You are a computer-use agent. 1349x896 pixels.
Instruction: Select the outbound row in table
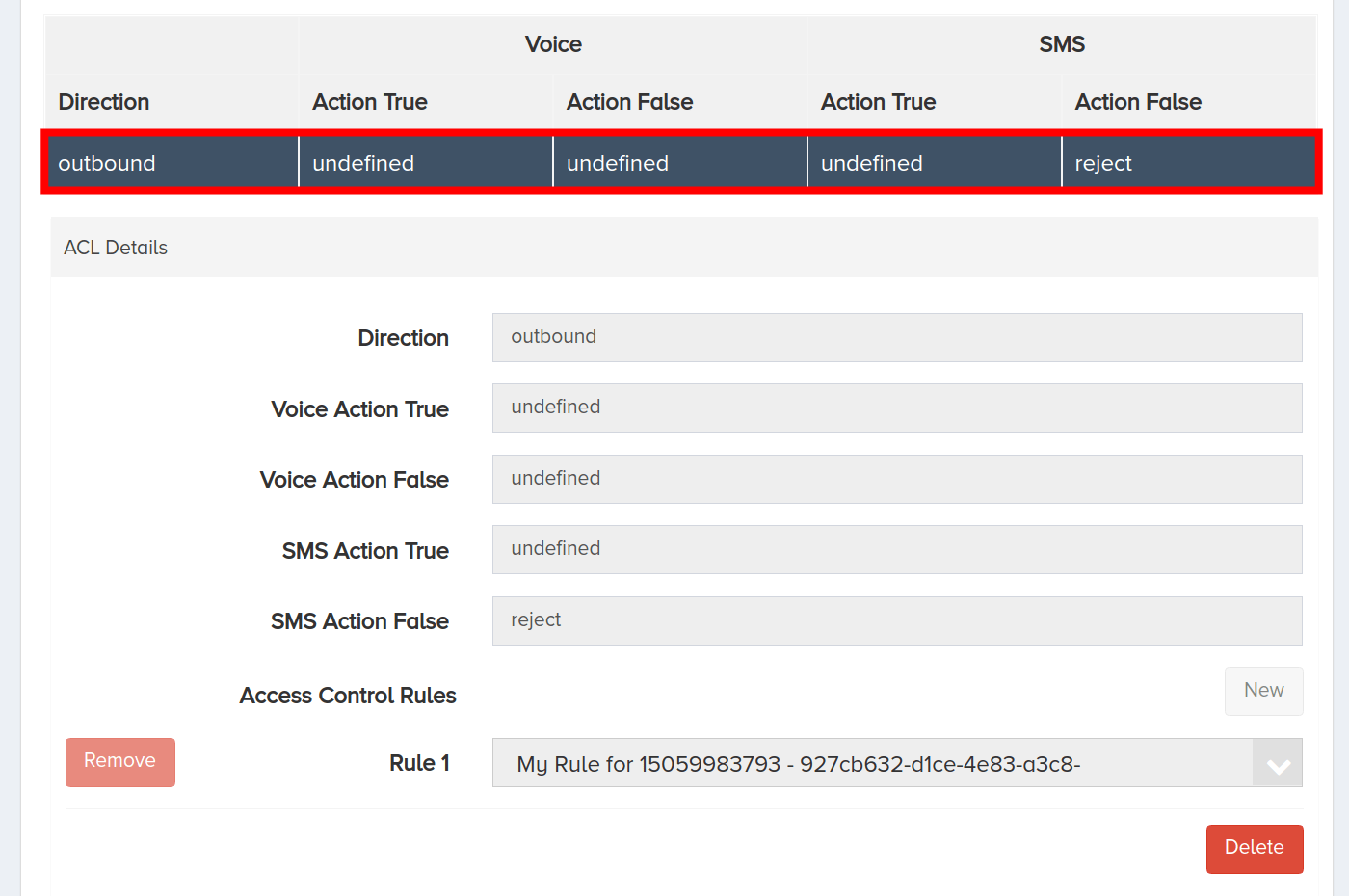pyautogui.click(x=681, y=162)
